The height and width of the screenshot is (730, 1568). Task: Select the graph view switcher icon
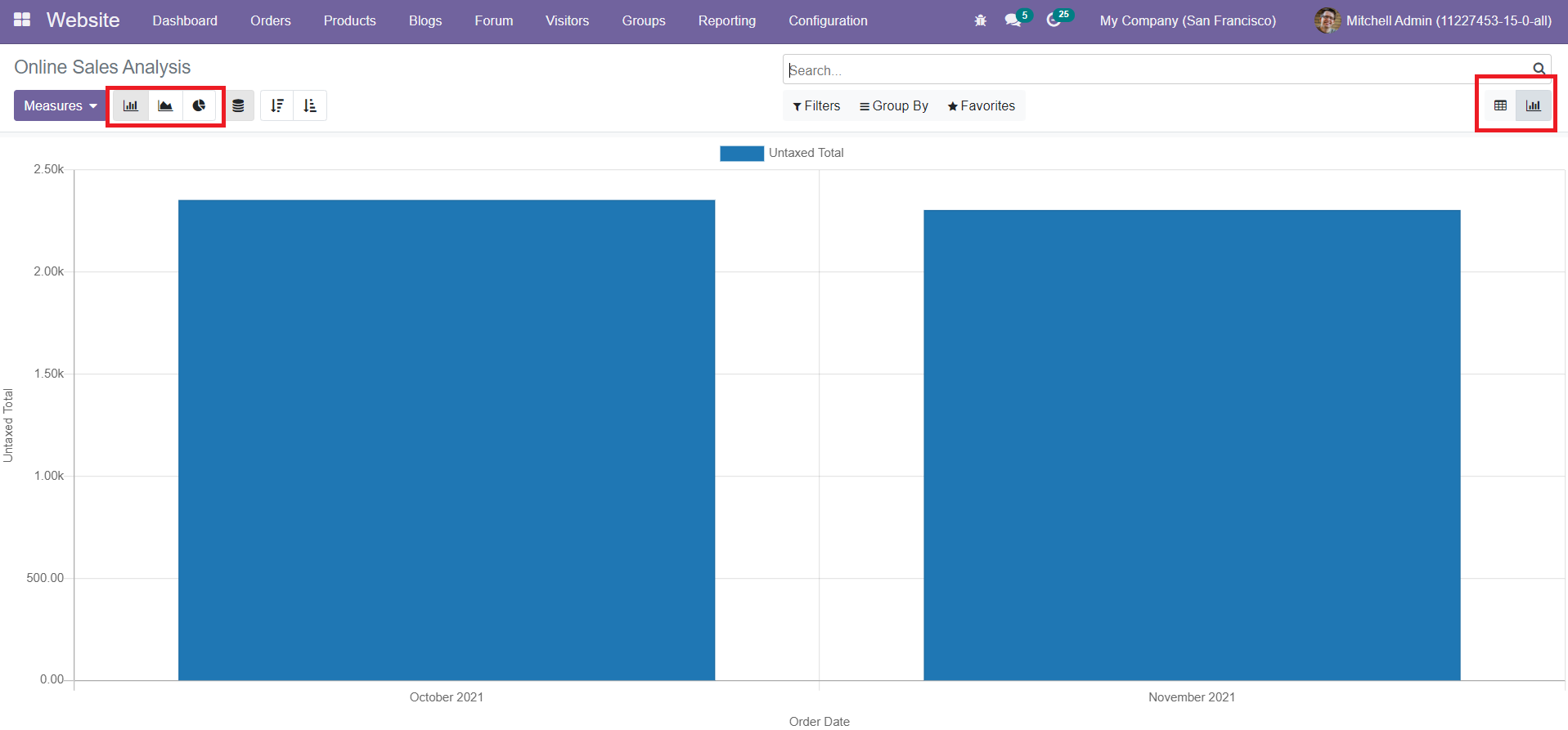[1534, 105]
